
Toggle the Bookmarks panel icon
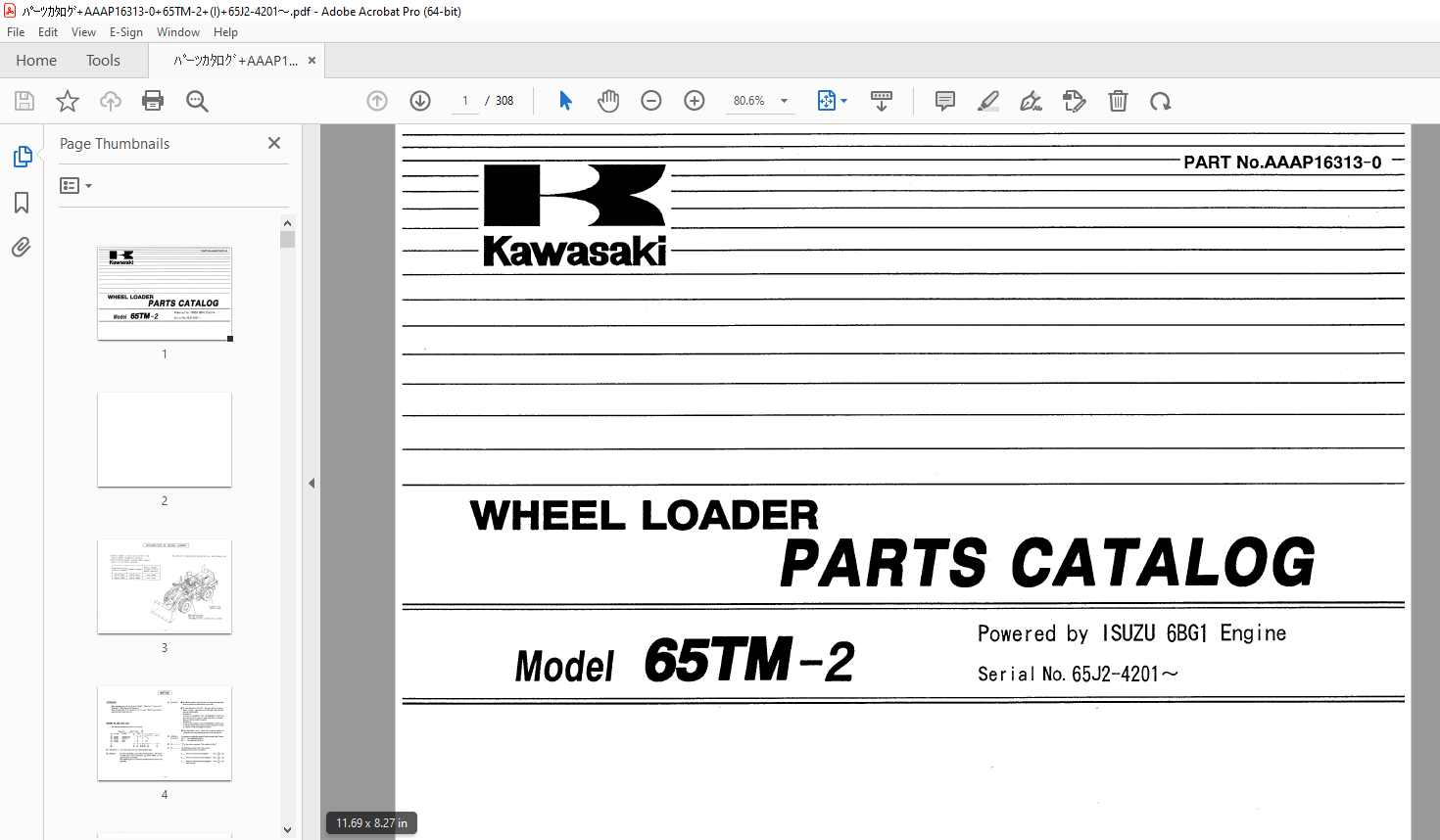coord(22,203)
